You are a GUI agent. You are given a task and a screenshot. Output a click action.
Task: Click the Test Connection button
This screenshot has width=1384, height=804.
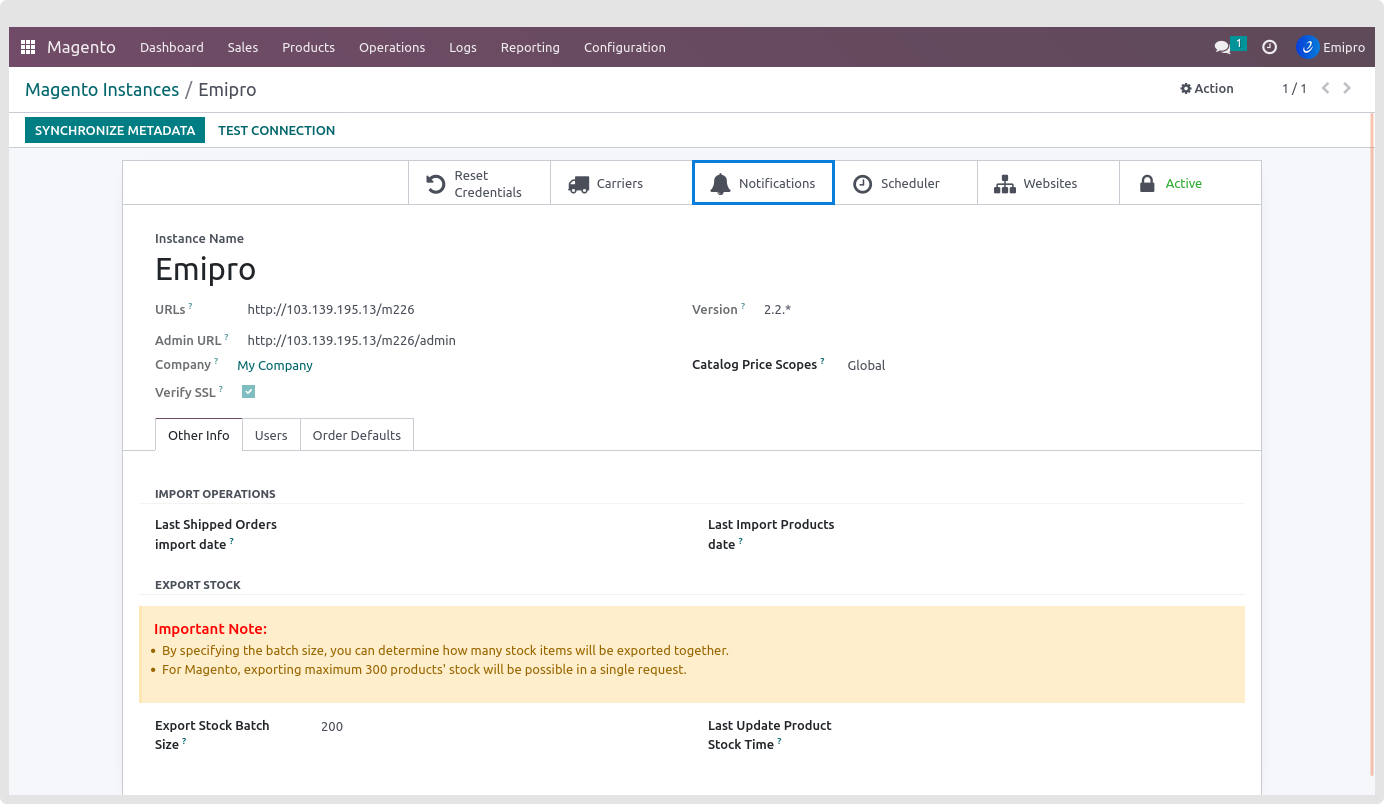coord(276,130)
